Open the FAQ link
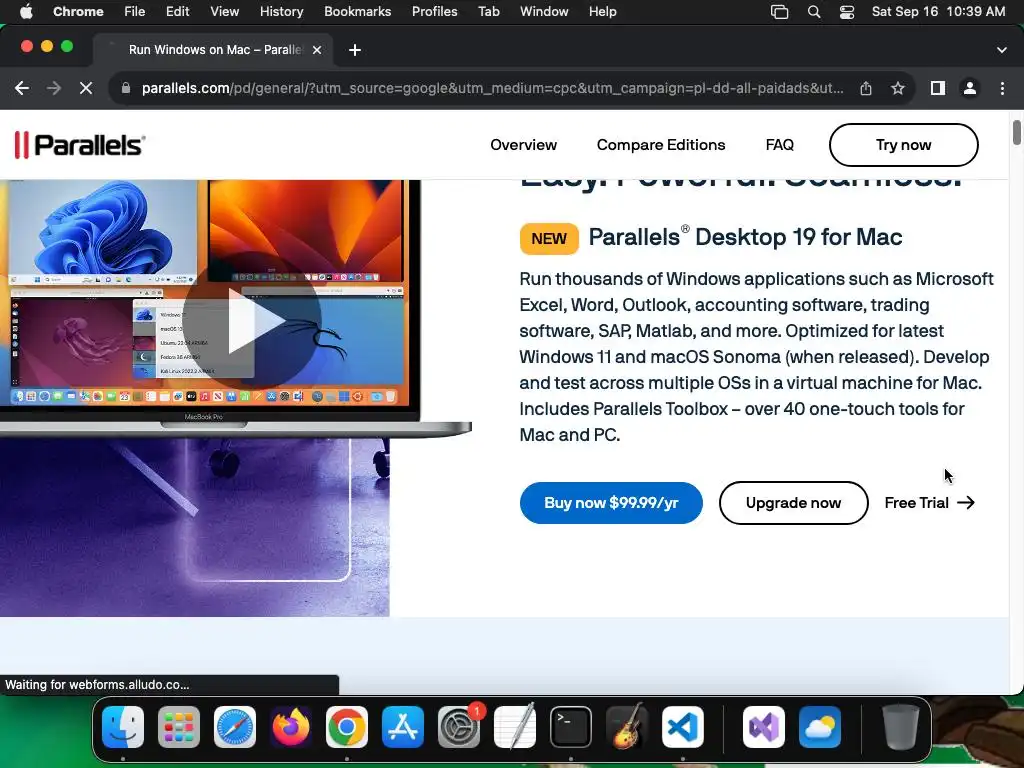 point(779,145)
